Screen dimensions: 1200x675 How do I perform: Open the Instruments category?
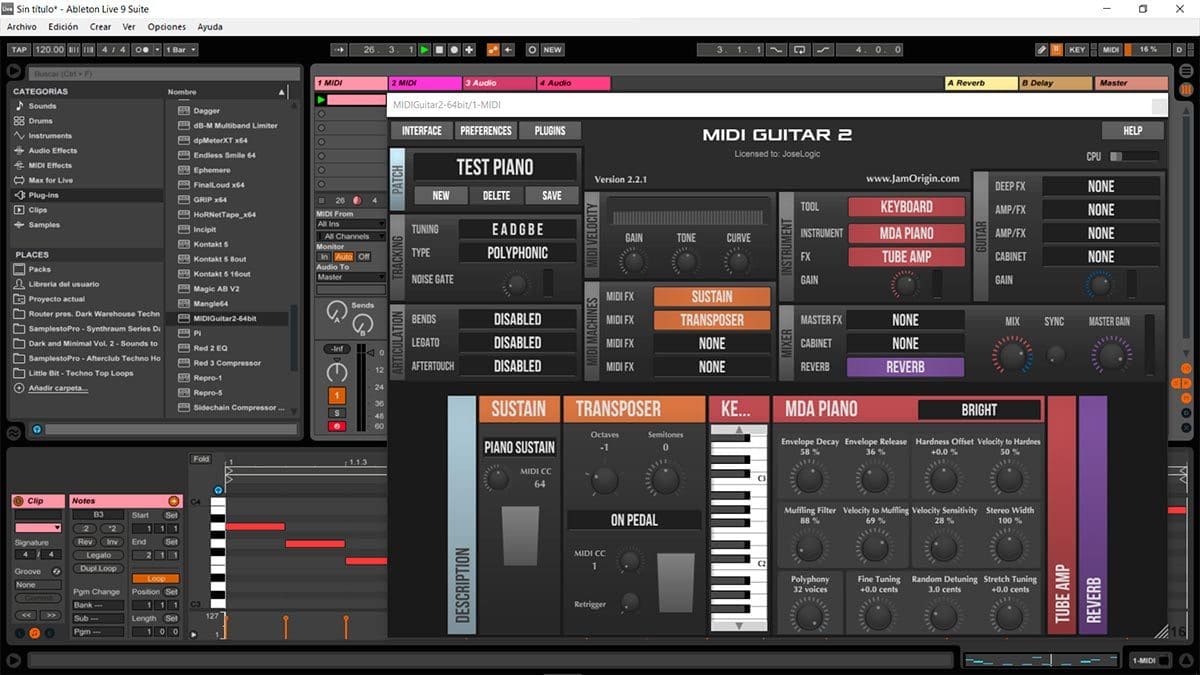50,136
